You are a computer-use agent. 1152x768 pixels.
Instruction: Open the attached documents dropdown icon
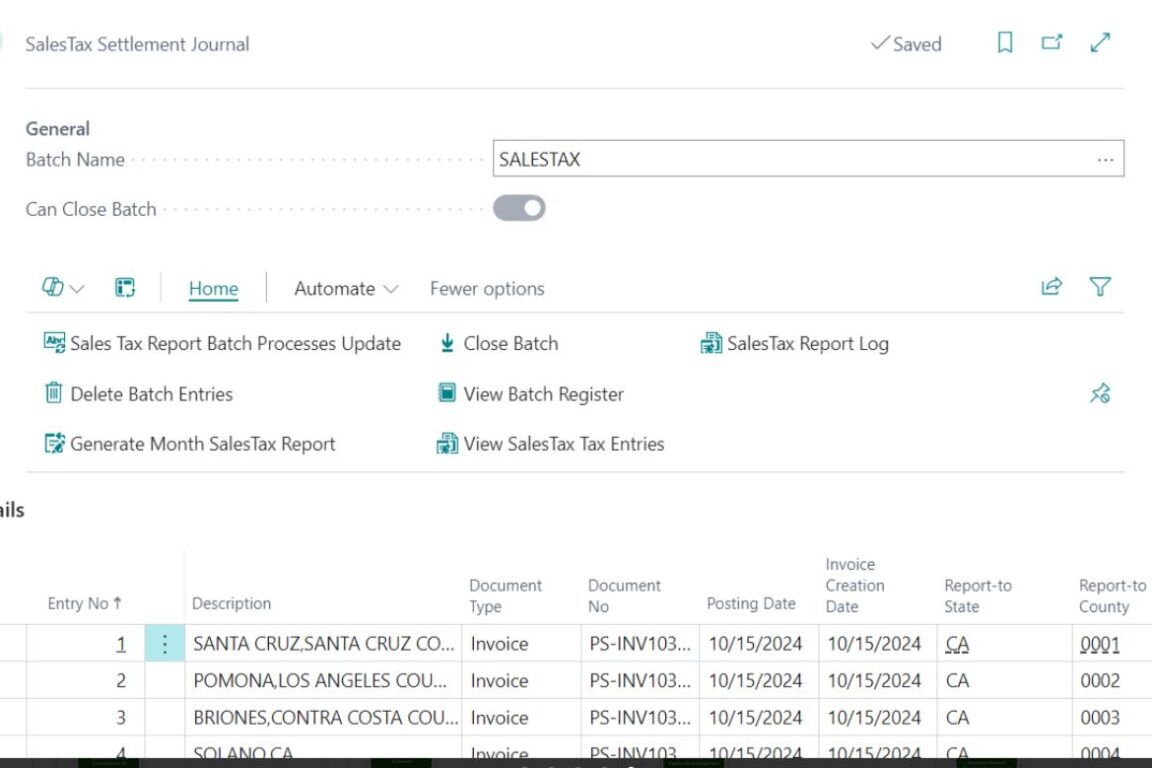click(x=62, y=287)
